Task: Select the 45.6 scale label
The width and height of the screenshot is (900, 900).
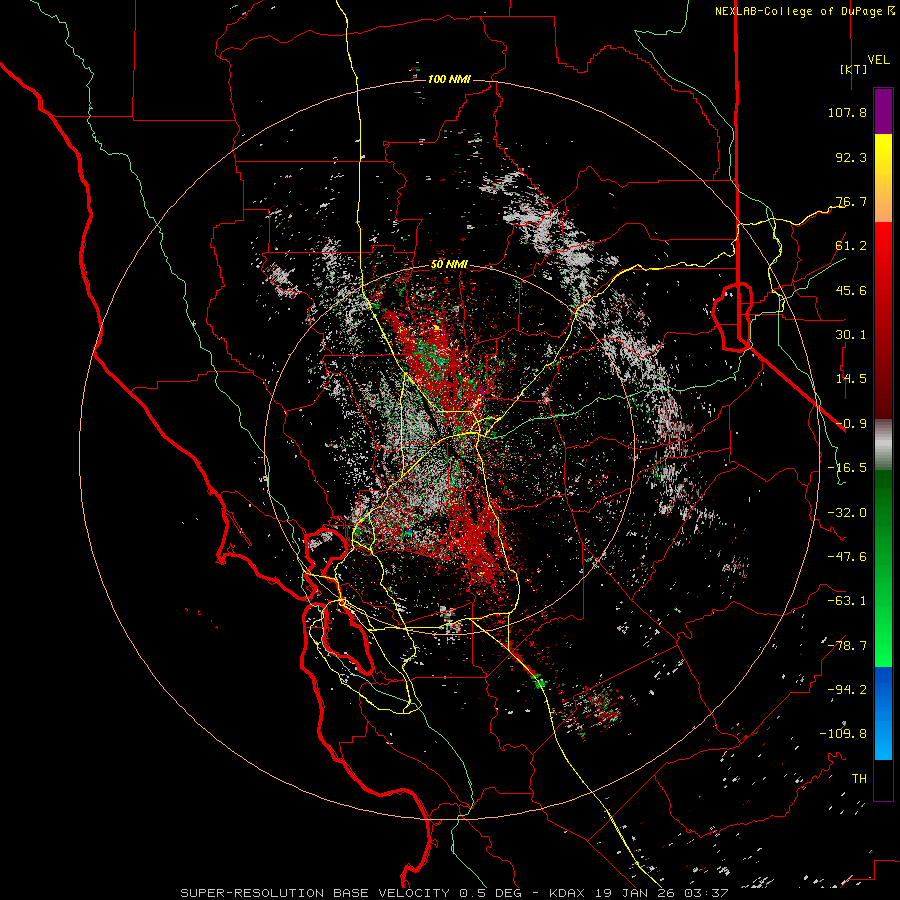Action: pos(851,290)
